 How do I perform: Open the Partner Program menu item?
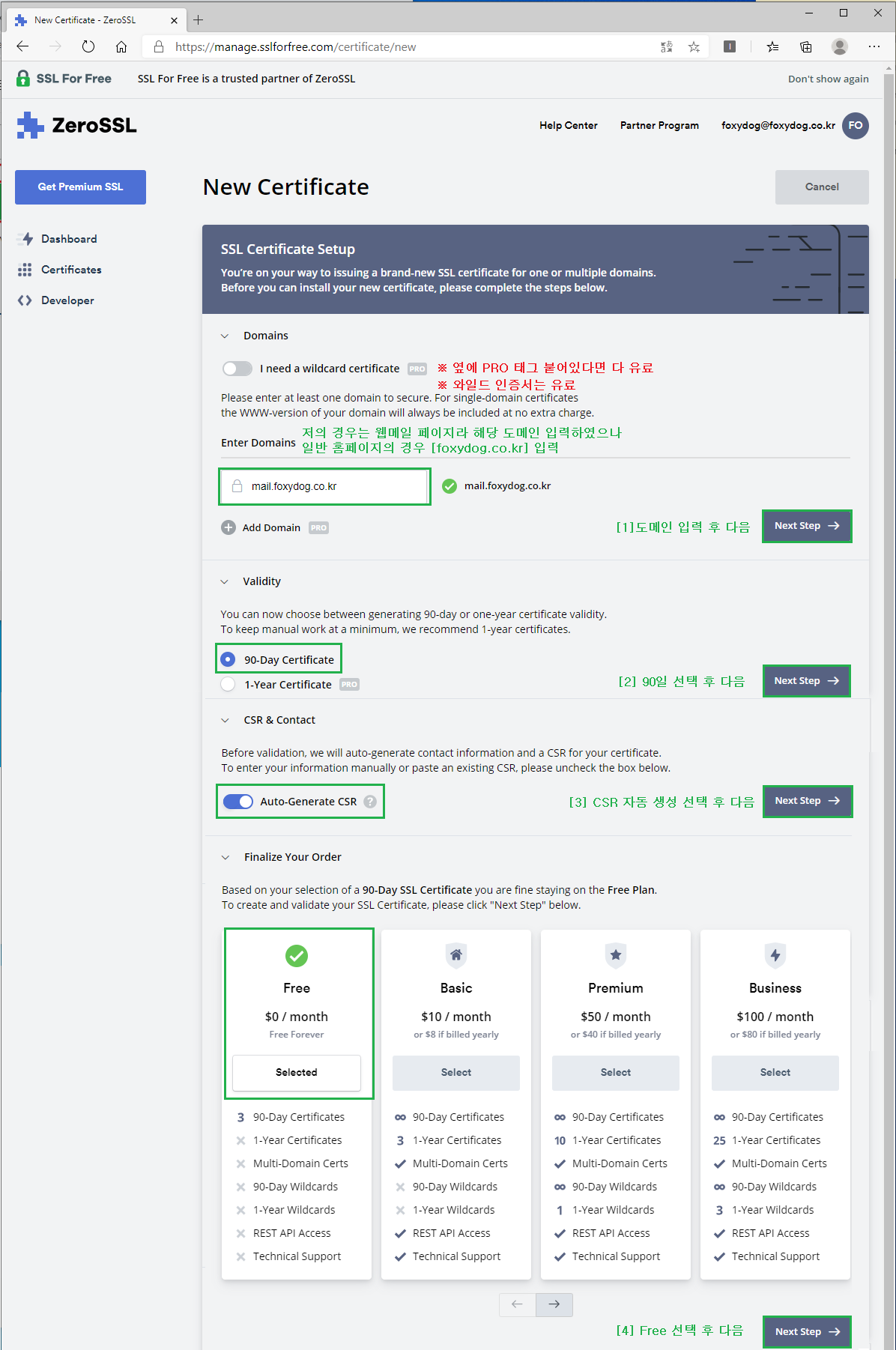pos(659,125)
